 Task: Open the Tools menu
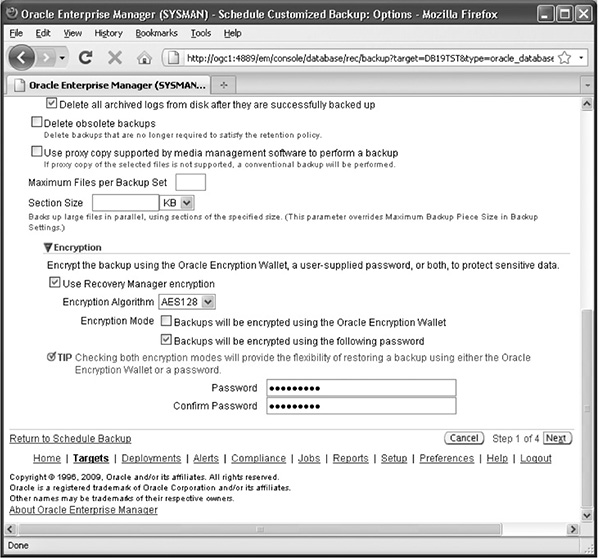coord(201,33)
